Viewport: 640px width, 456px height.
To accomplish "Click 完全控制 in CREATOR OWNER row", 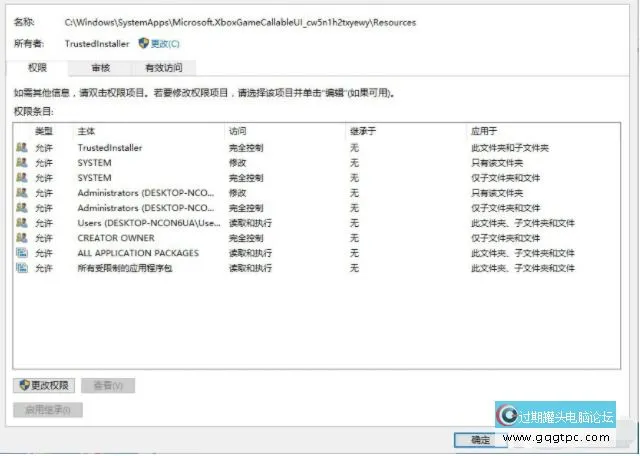I will pyautogui.click(x=246, y=238).
